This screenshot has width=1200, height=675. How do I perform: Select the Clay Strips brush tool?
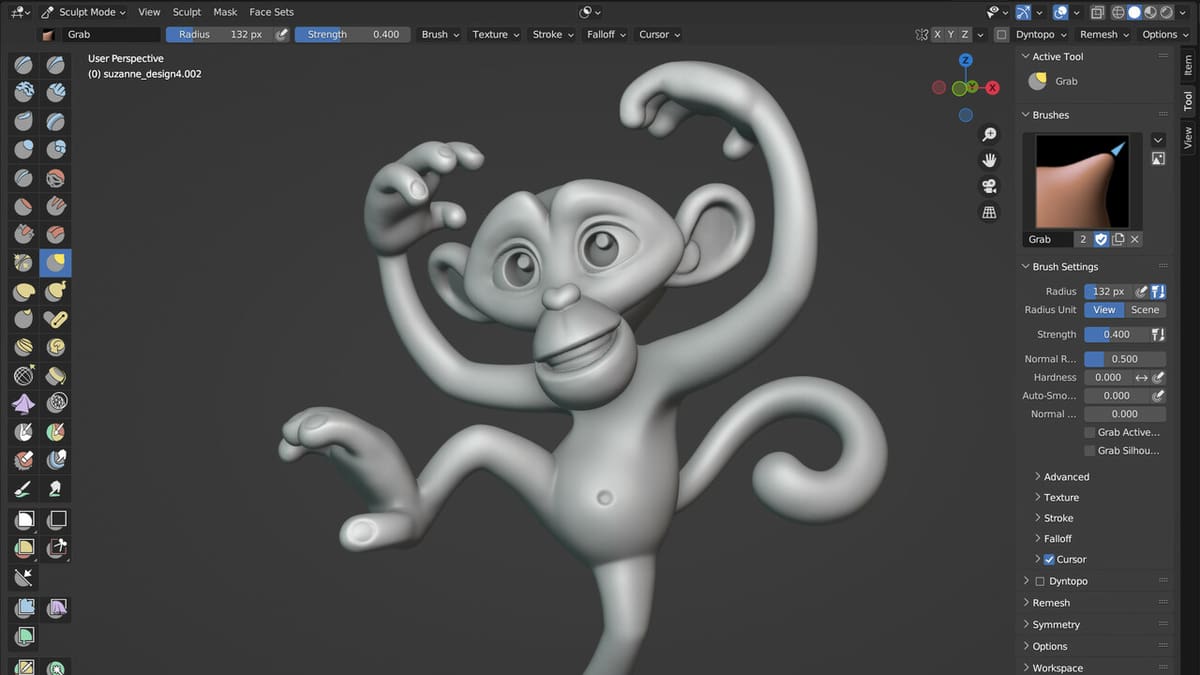pyautogui.click(x=57, y=93)
